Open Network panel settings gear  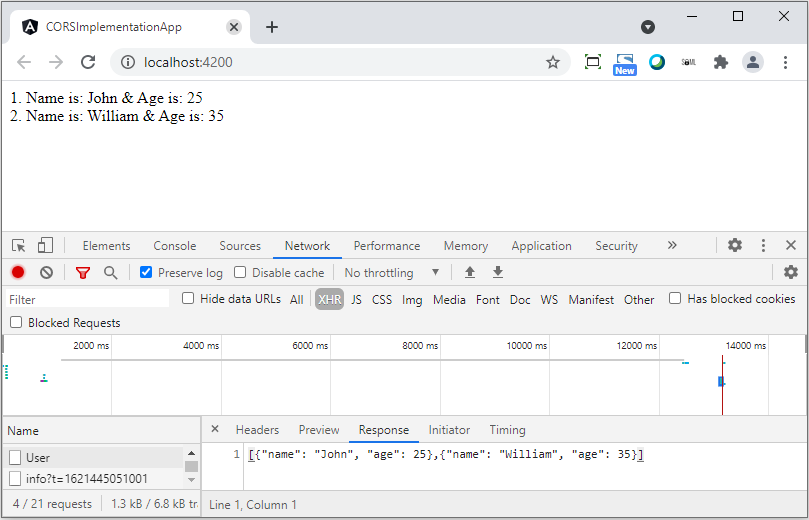790,272
